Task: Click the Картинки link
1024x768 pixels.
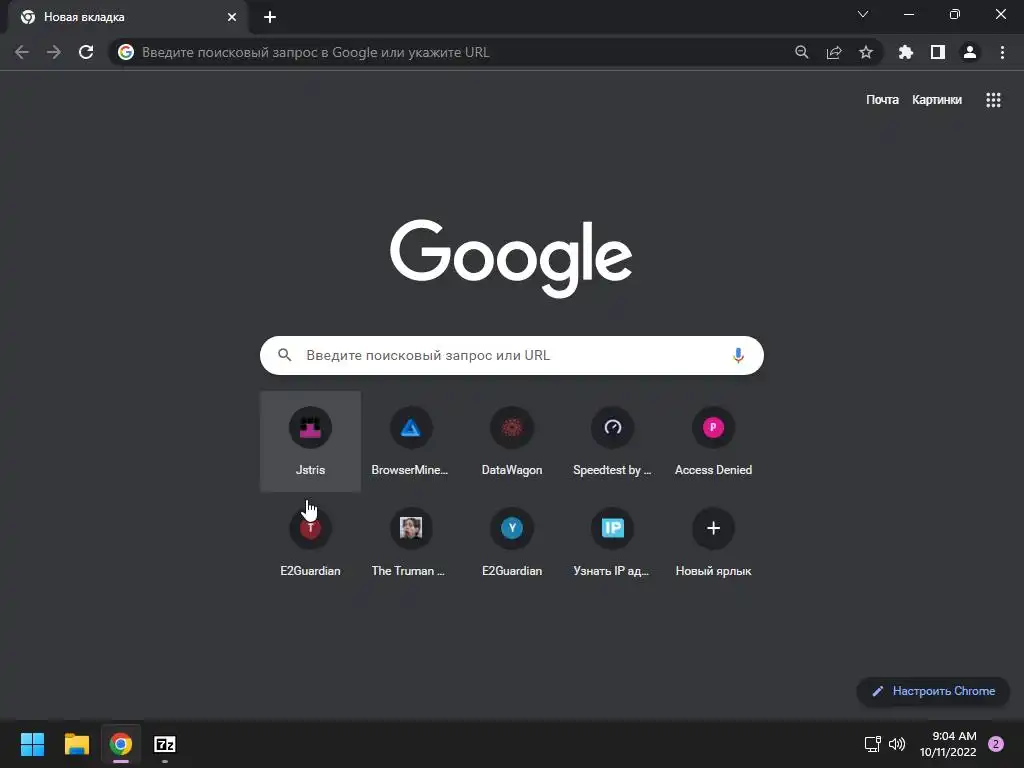Action: (936, 100)
